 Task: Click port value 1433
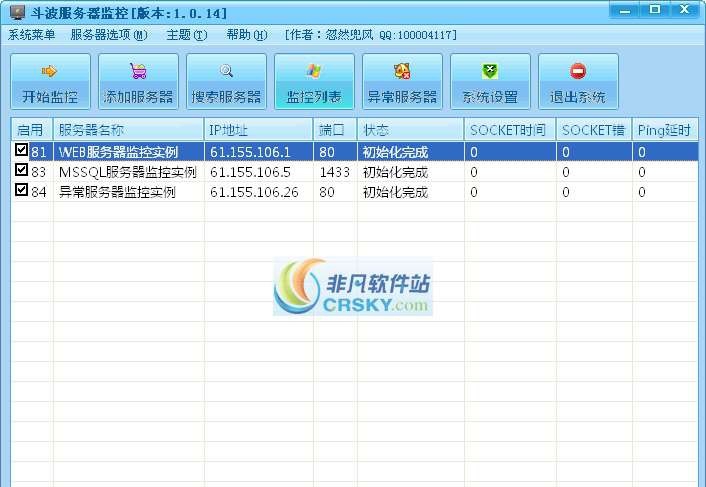click(x=335, y=172)
